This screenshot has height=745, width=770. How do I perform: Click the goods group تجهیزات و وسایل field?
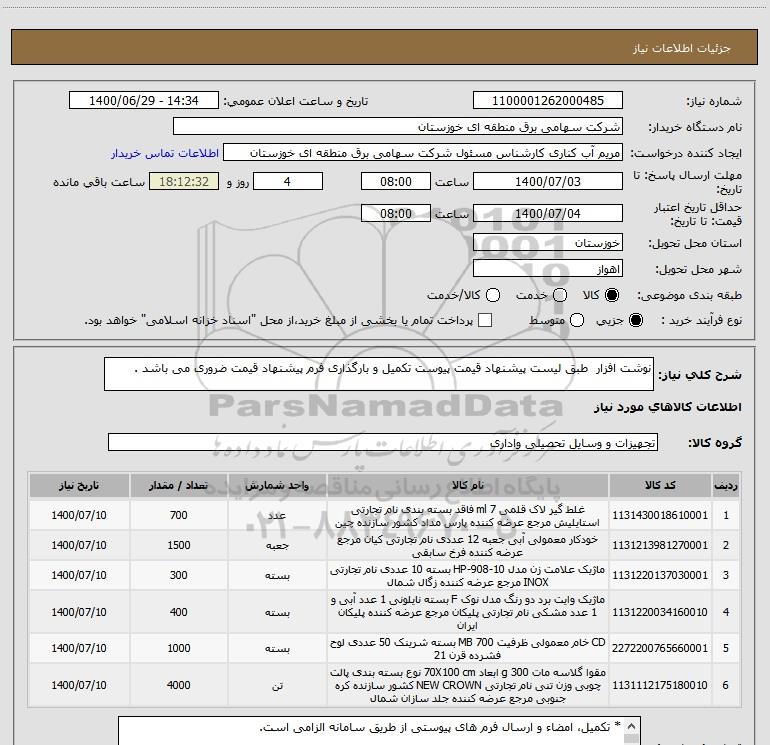383,442
